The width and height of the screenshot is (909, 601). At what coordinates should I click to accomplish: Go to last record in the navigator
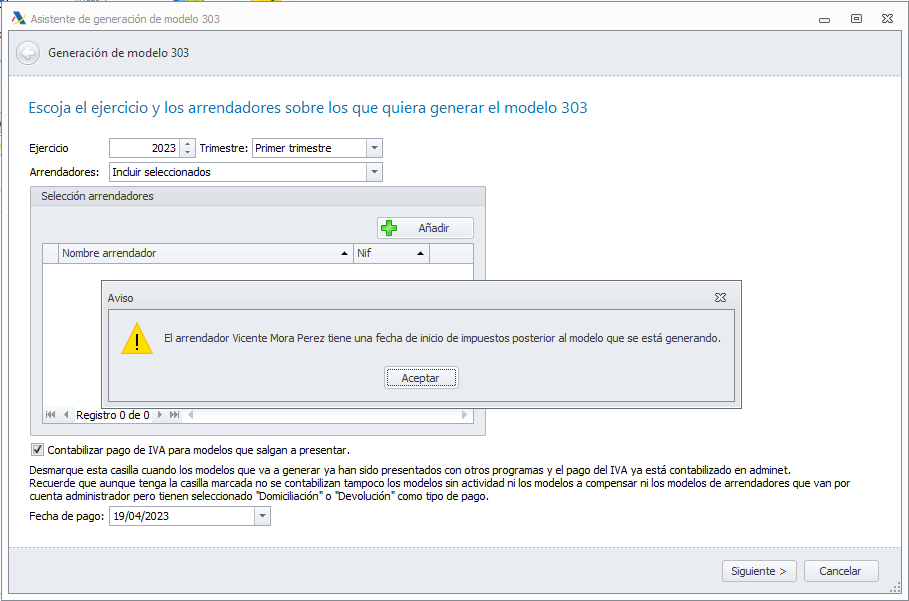pyautogui.click(x=174, y=415)
